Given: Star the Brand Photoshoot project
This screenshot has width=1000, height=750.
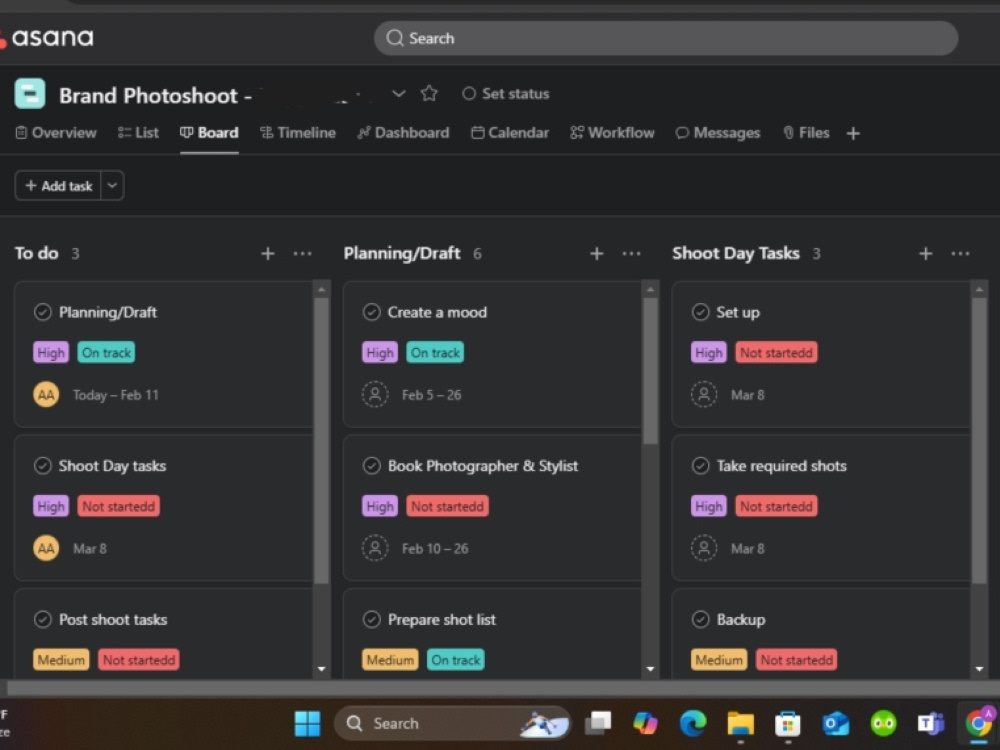Looking at the screenshot, I should pos(429,94).
